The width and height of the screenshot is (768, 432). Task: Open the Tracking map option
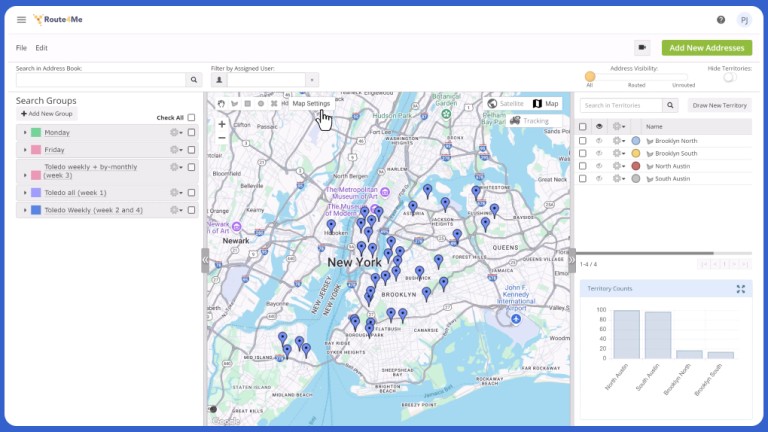(529, 120)
